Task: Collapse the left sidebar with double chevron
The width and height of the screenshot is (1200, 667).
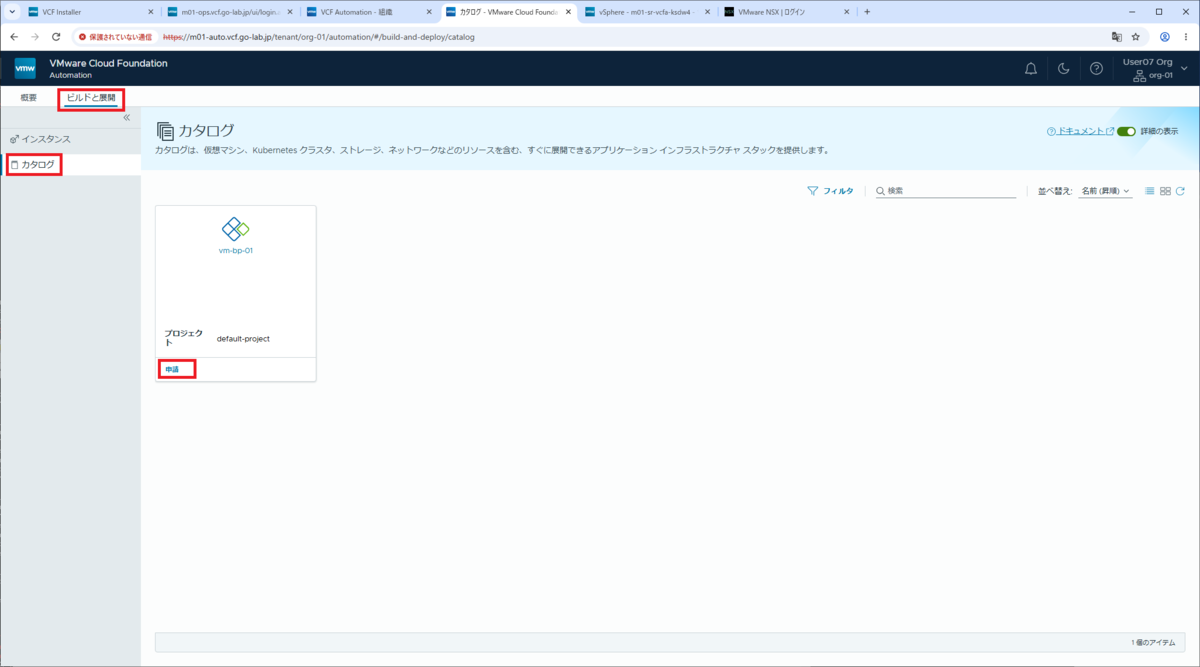Action: (127, 118)
